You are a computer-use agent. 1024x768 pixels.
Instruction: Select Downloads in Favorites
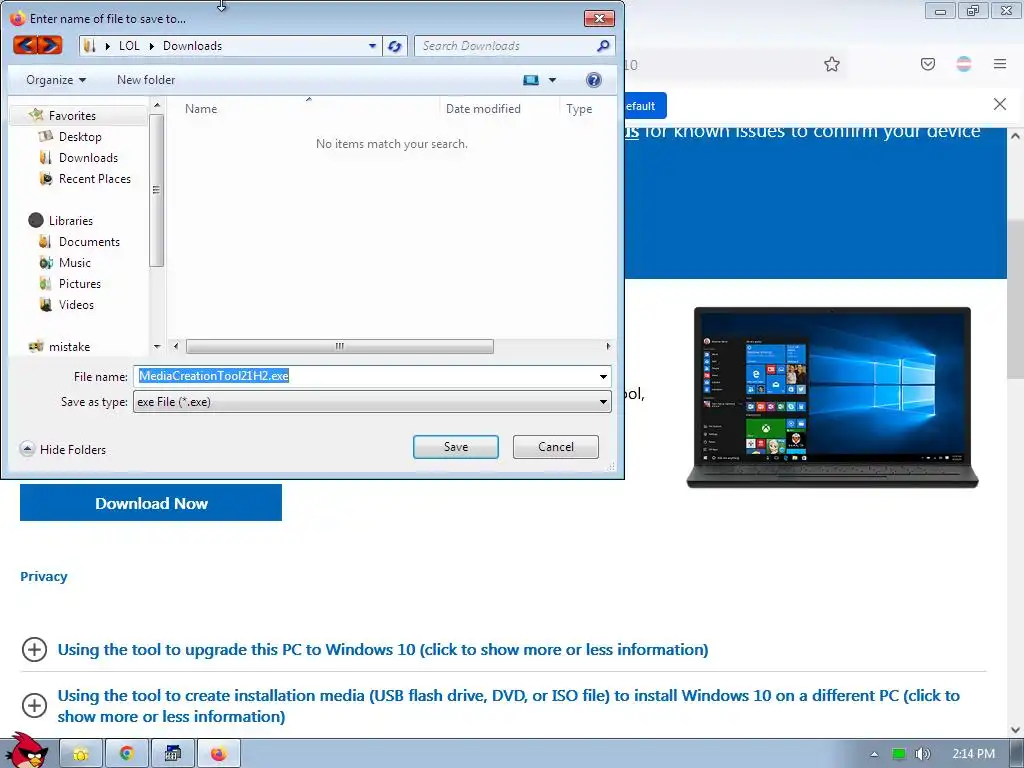[88, 157]
